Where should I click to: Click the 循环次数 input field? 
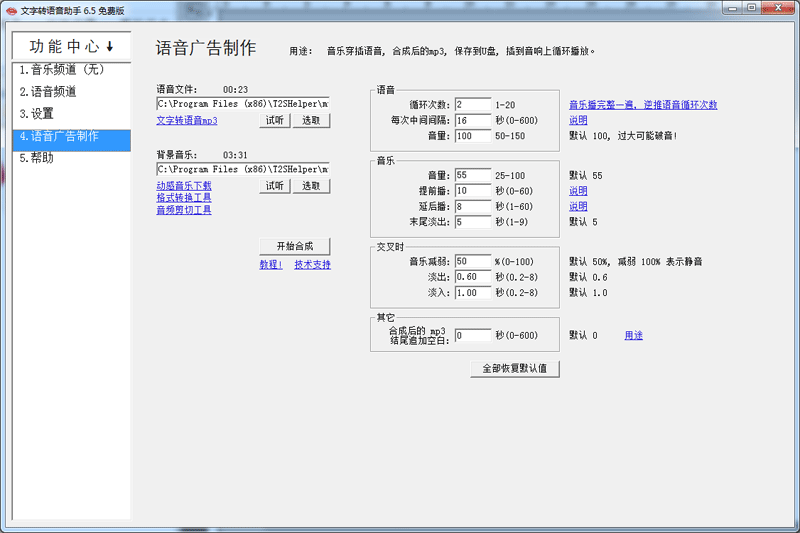coord(473,105)
